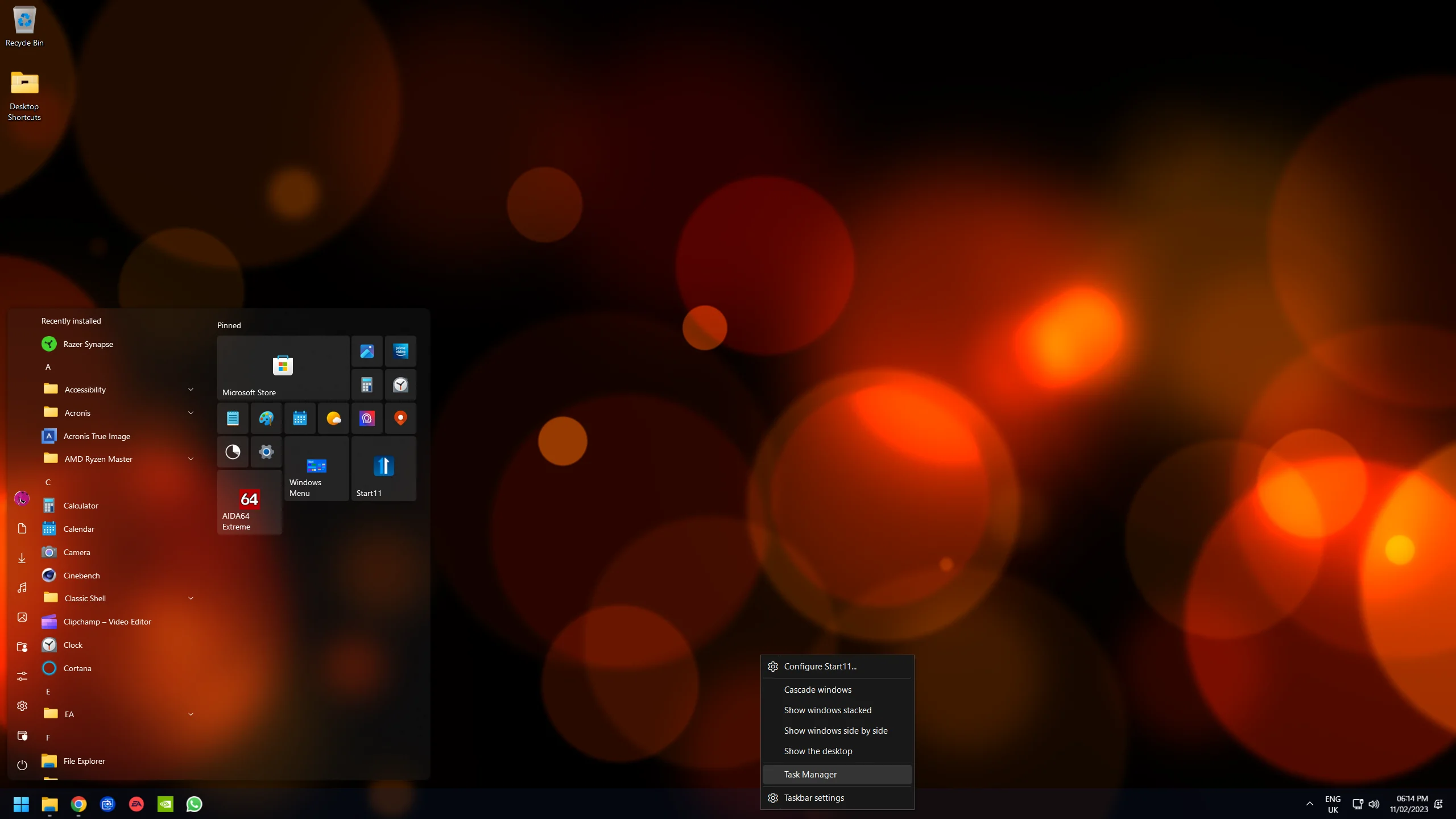This screenshot has height=819, width=1456.
Task: Open Clipchamp – Video Editor app entry
Action: (x=118, y=622)
